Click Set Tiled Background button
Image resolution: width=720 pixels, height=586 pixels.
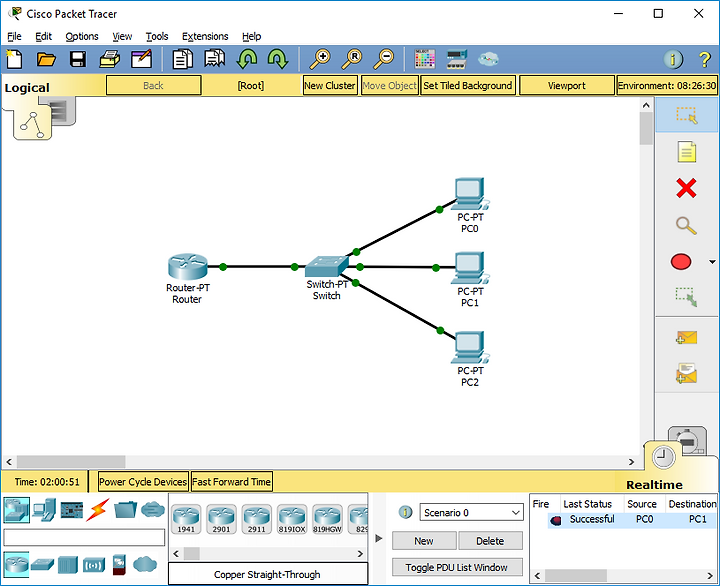pos(467,85)
